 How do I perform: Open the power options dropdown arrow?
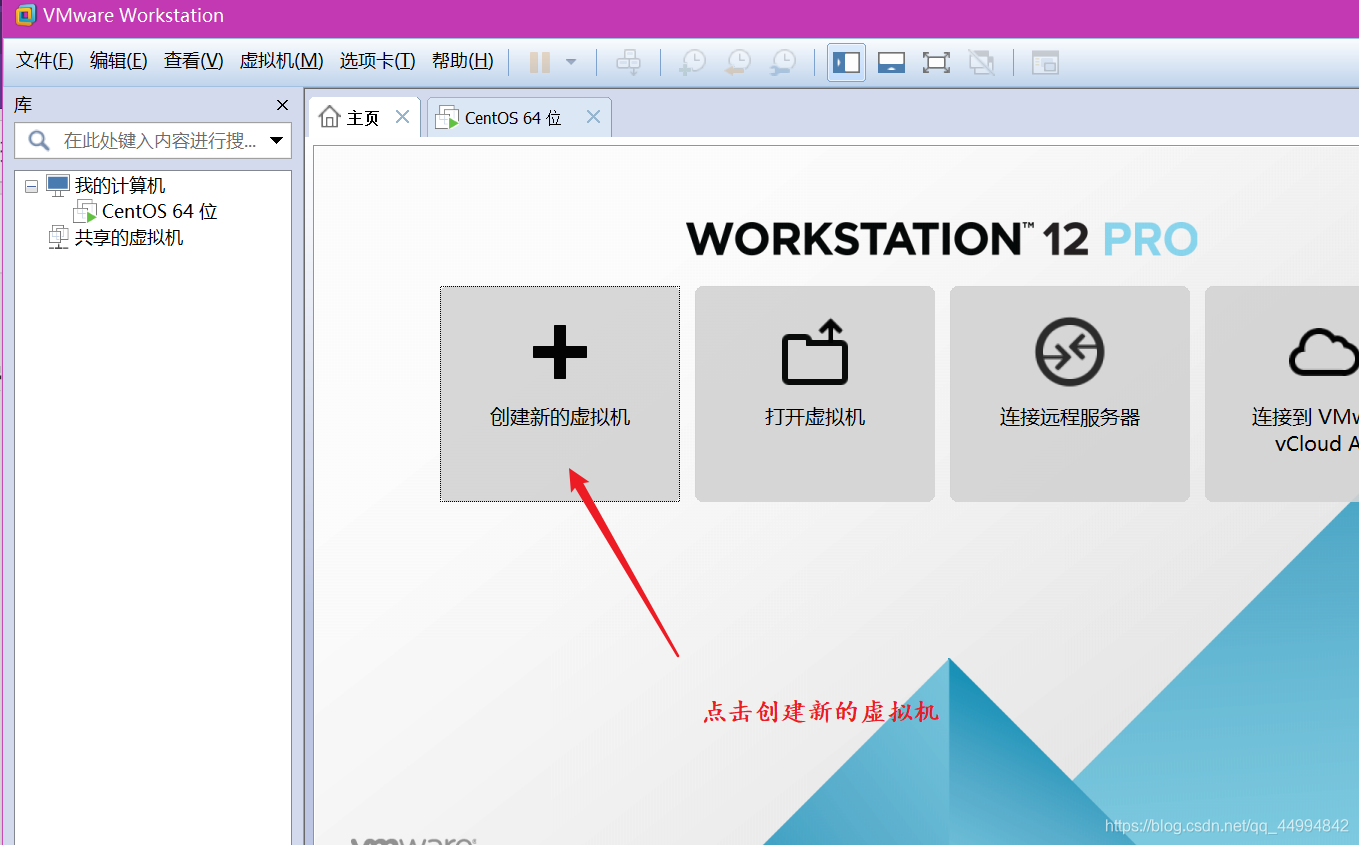click(571, 62)
